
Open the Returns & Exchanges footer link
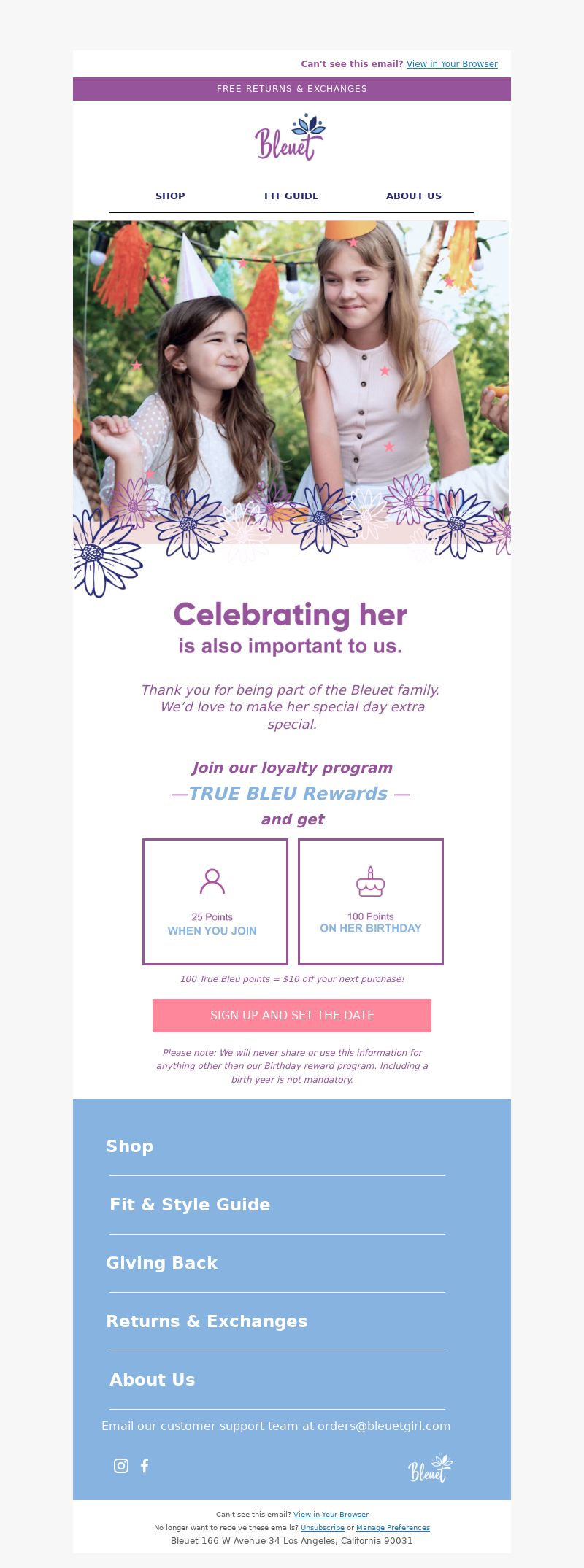[x=207, y=1321]
